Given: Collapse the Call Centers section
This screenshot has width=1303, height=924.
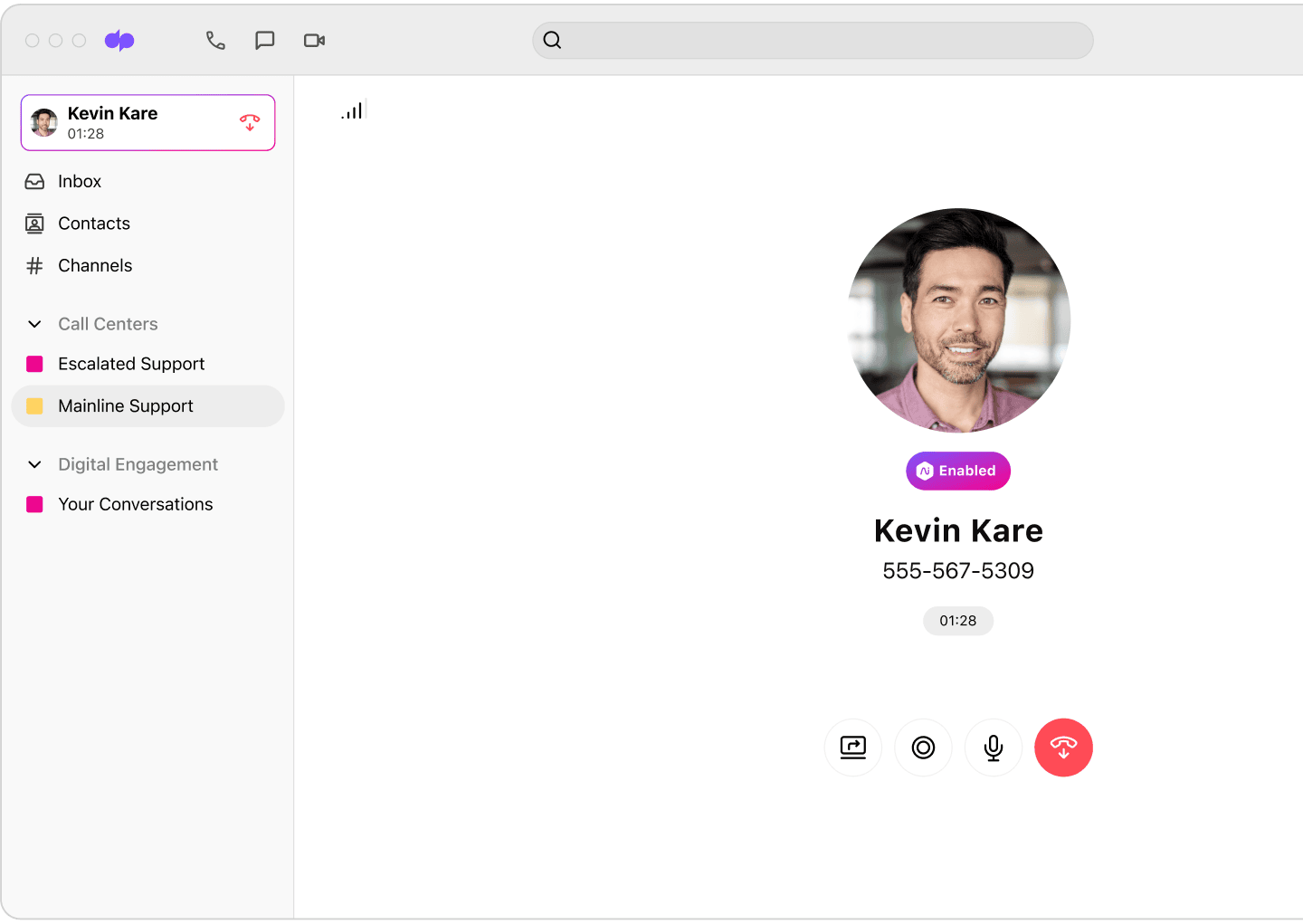Looking at the screenshot, I should pos(33,324).
